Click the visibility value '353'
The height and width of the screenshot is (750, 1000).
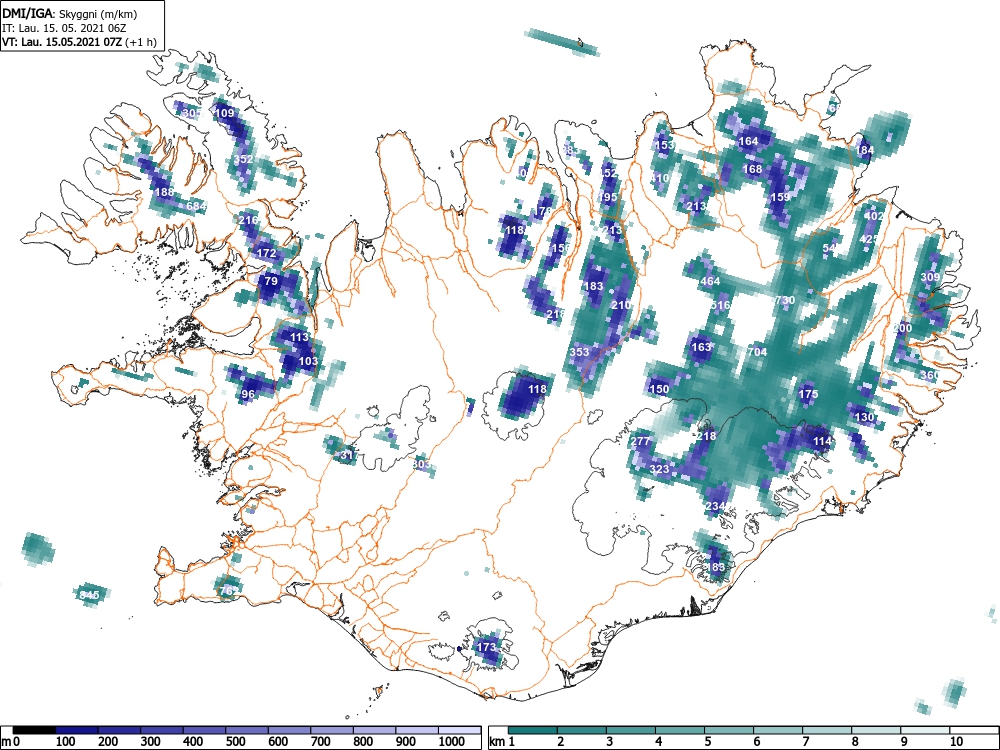(x=579, y=351)
